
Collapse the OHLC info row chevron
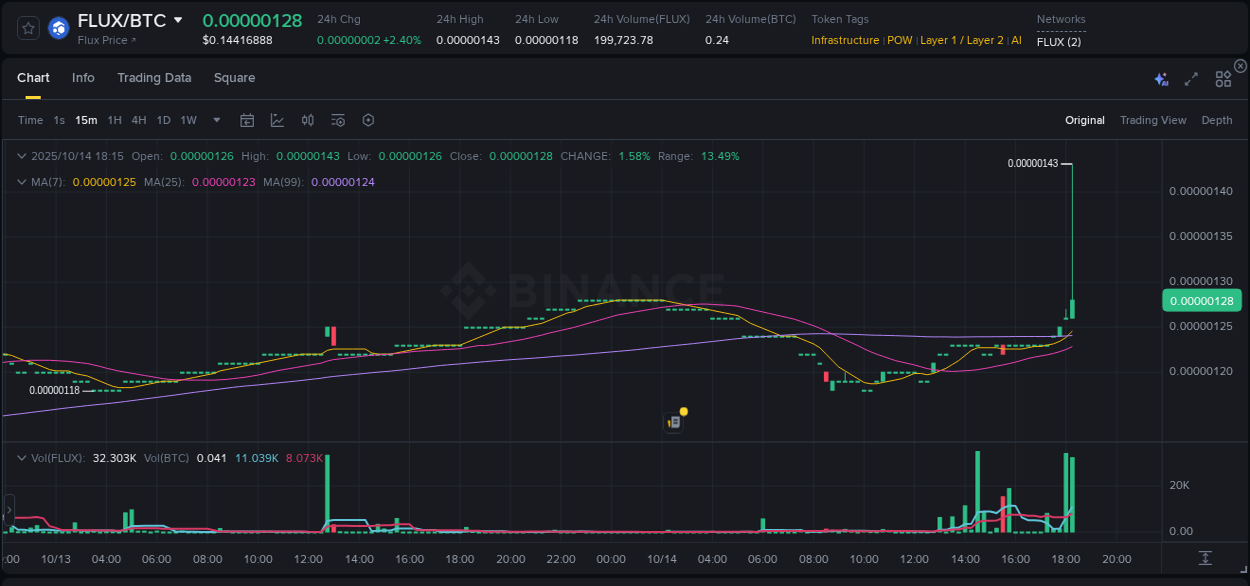[22, 156]
